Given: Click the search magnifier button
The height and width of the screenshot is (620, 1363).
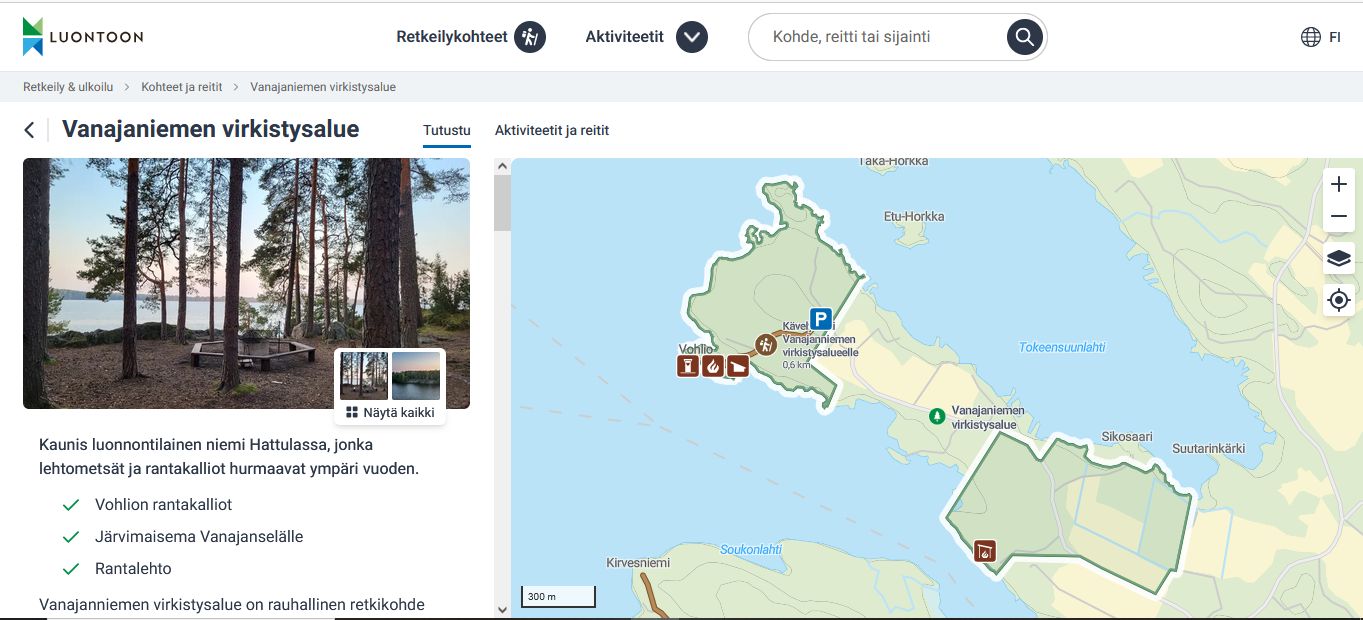Looking at the screenshot, I should (1024, 38).
